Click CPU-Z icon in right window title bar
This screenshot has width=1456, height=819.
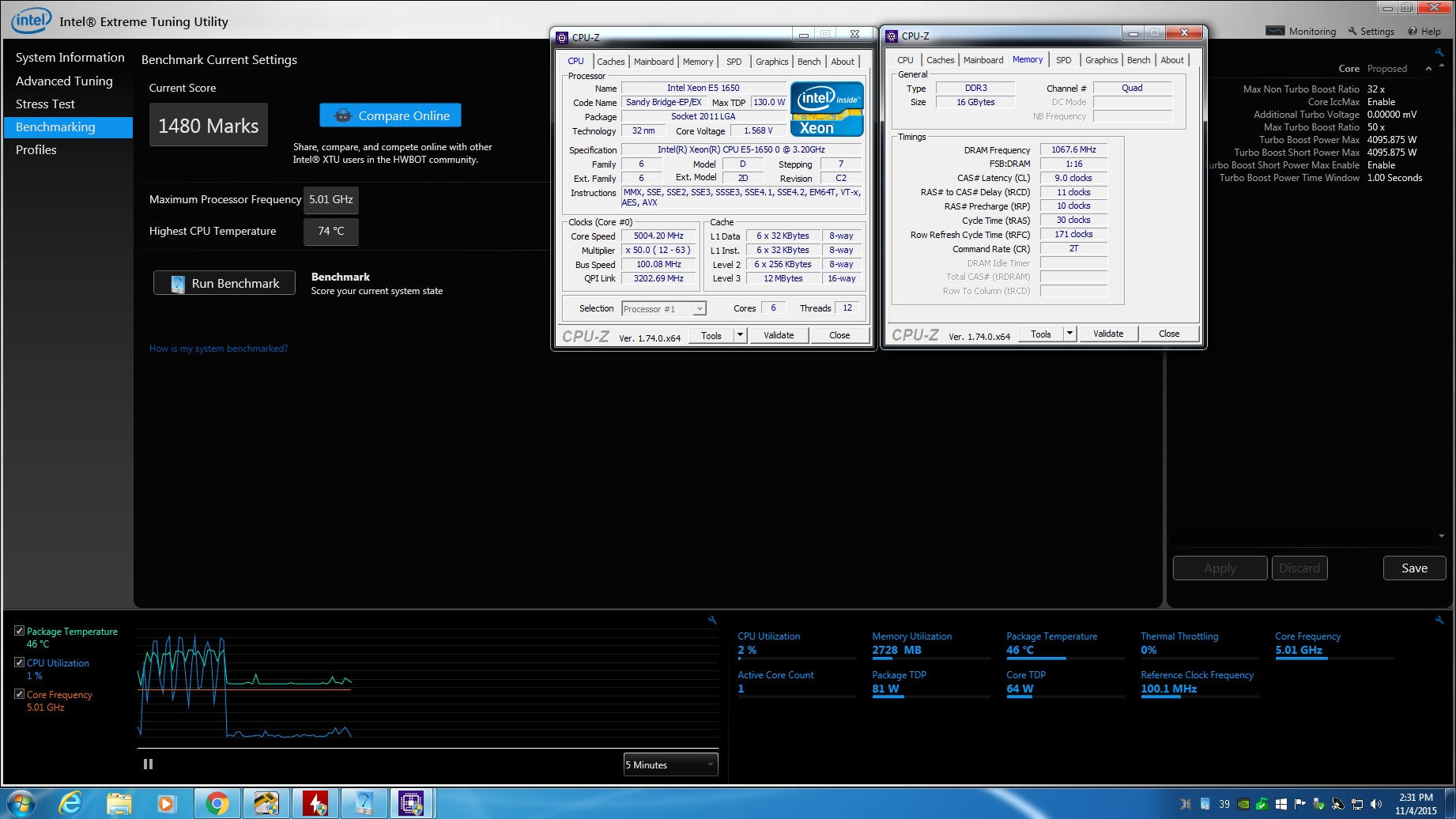892,36
